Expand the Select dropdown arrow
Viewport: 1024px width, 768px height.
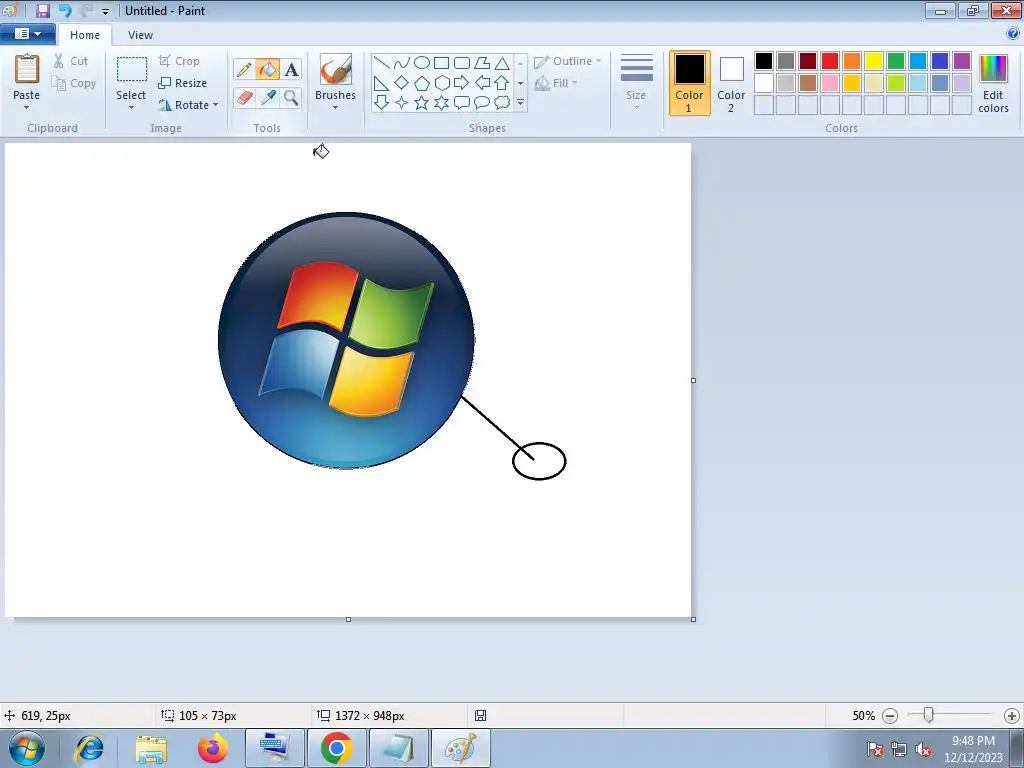point(131,108)
